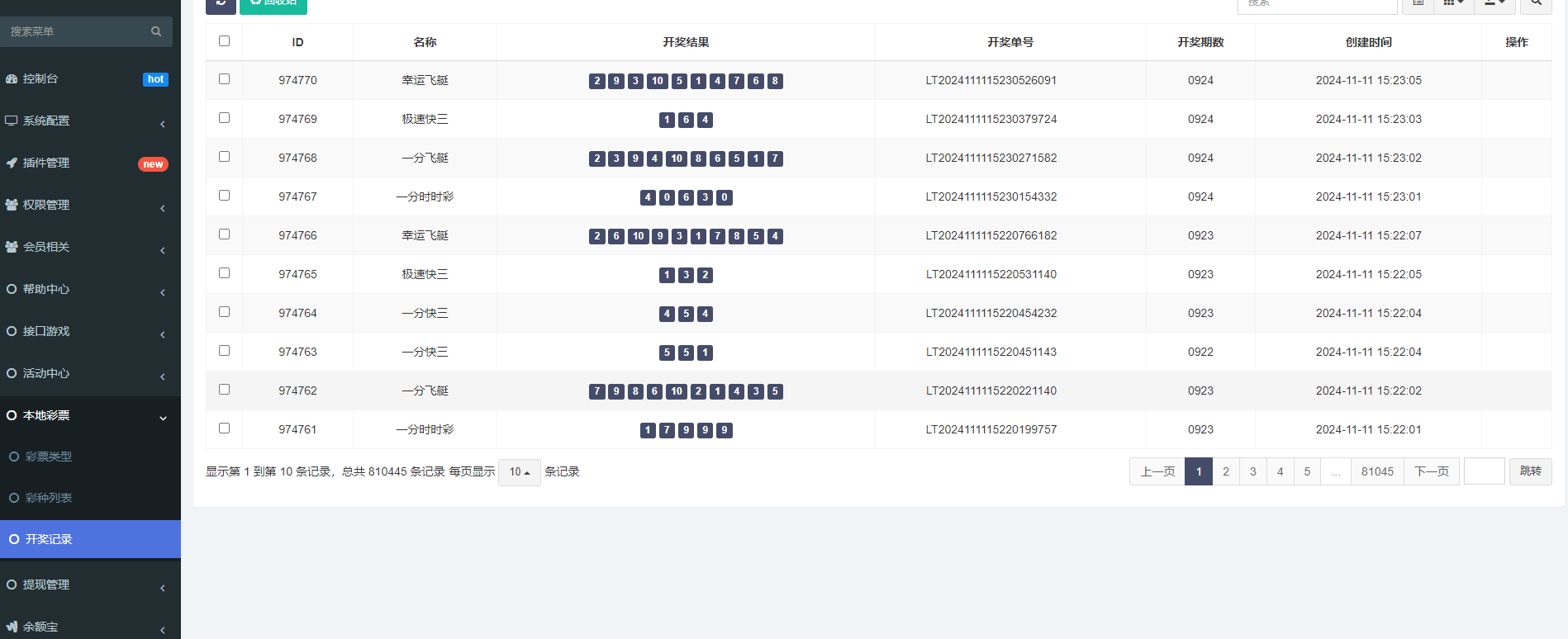Open 彩票类型 in the sidebar
This screenshot has width=1568, height=639.
49,457
